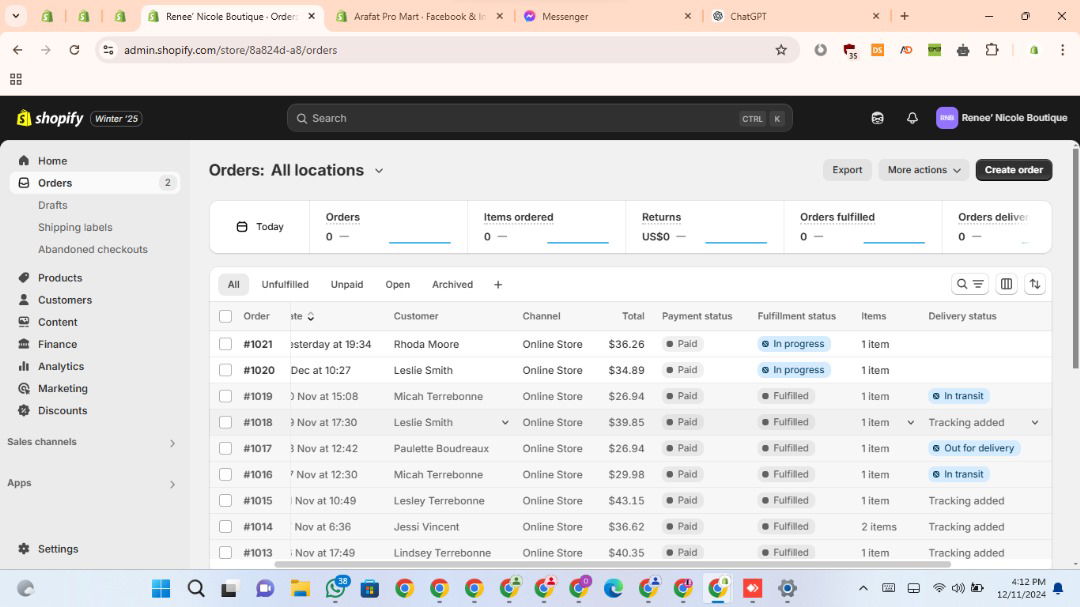Viewport: 1080px width, 607px height.
Task: Open WhatsApp from the taskbar
Action: point(335,588)
